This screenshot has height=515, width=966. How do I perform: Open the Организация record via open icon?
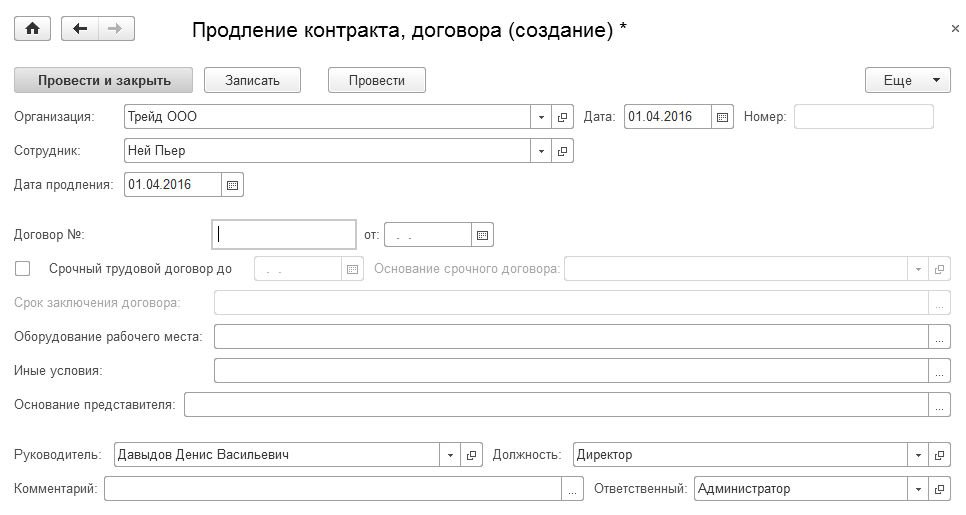coord(563,117)
